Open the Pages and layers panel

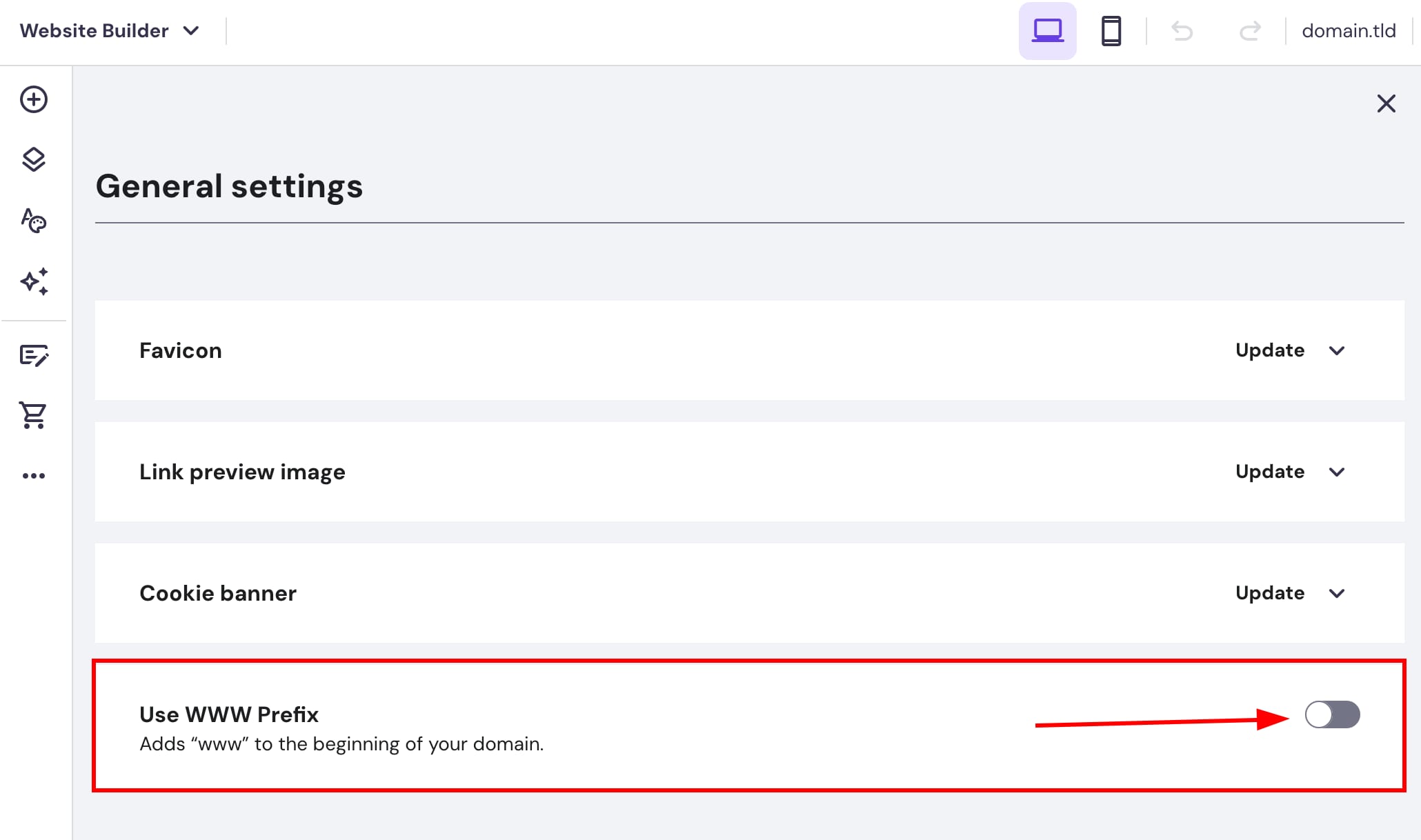point(33,159)
